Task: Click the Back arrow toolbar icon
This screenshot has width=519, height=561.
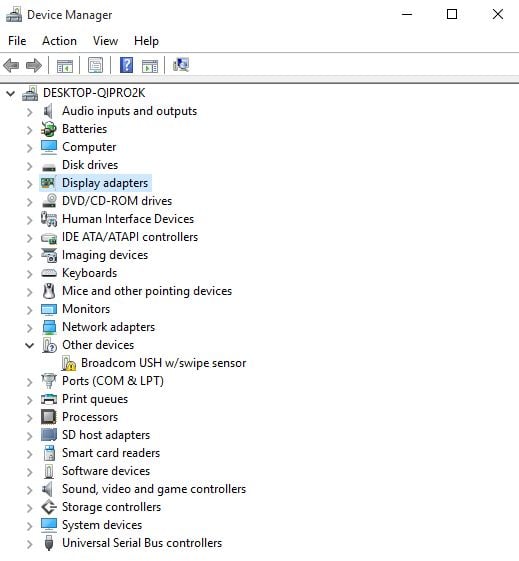Action: (x=11, y=65)
